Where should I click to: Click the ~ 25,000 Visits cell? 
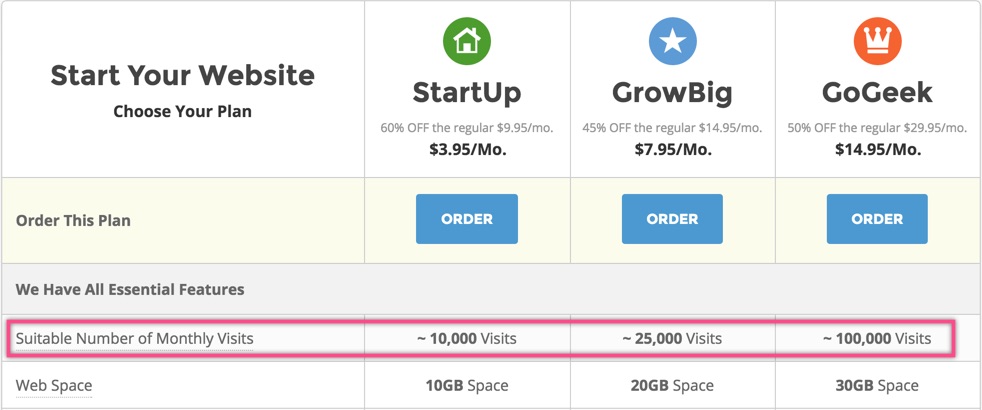[672, 339]
